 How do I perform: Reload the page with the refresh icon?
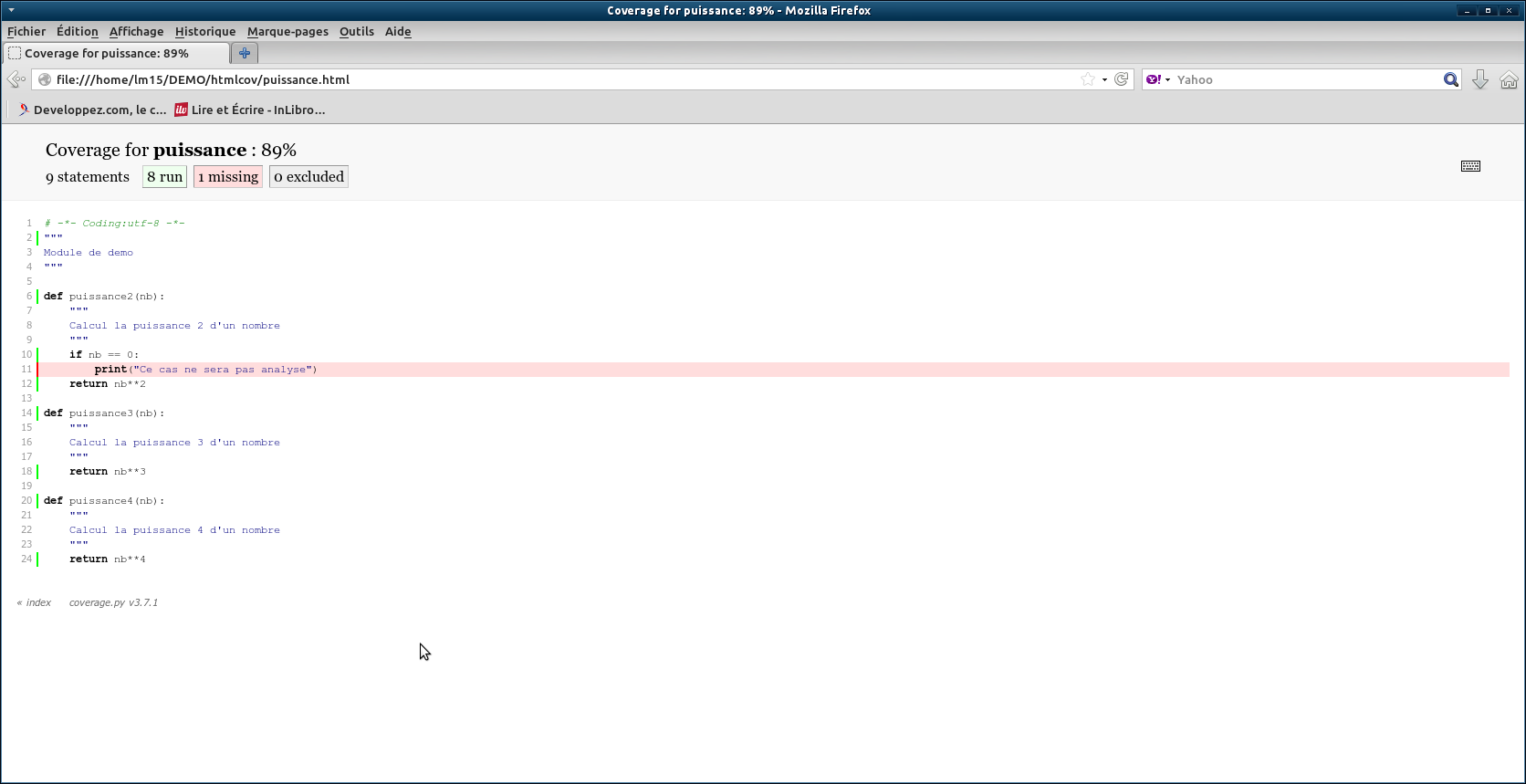pos(1122,79)
